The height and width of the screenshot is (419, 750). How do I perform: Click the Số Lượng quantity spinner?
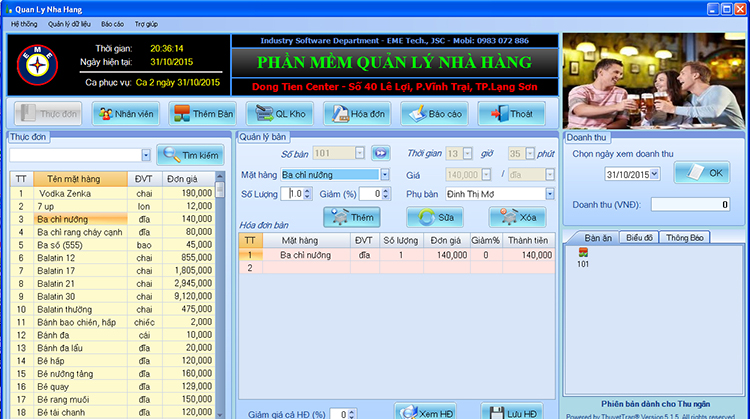[x=295, y=194]
